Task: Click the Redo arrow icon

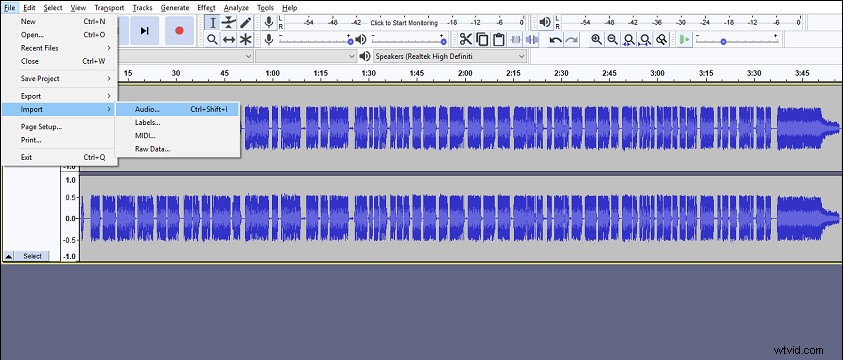Action: click(x=572, y=39)
